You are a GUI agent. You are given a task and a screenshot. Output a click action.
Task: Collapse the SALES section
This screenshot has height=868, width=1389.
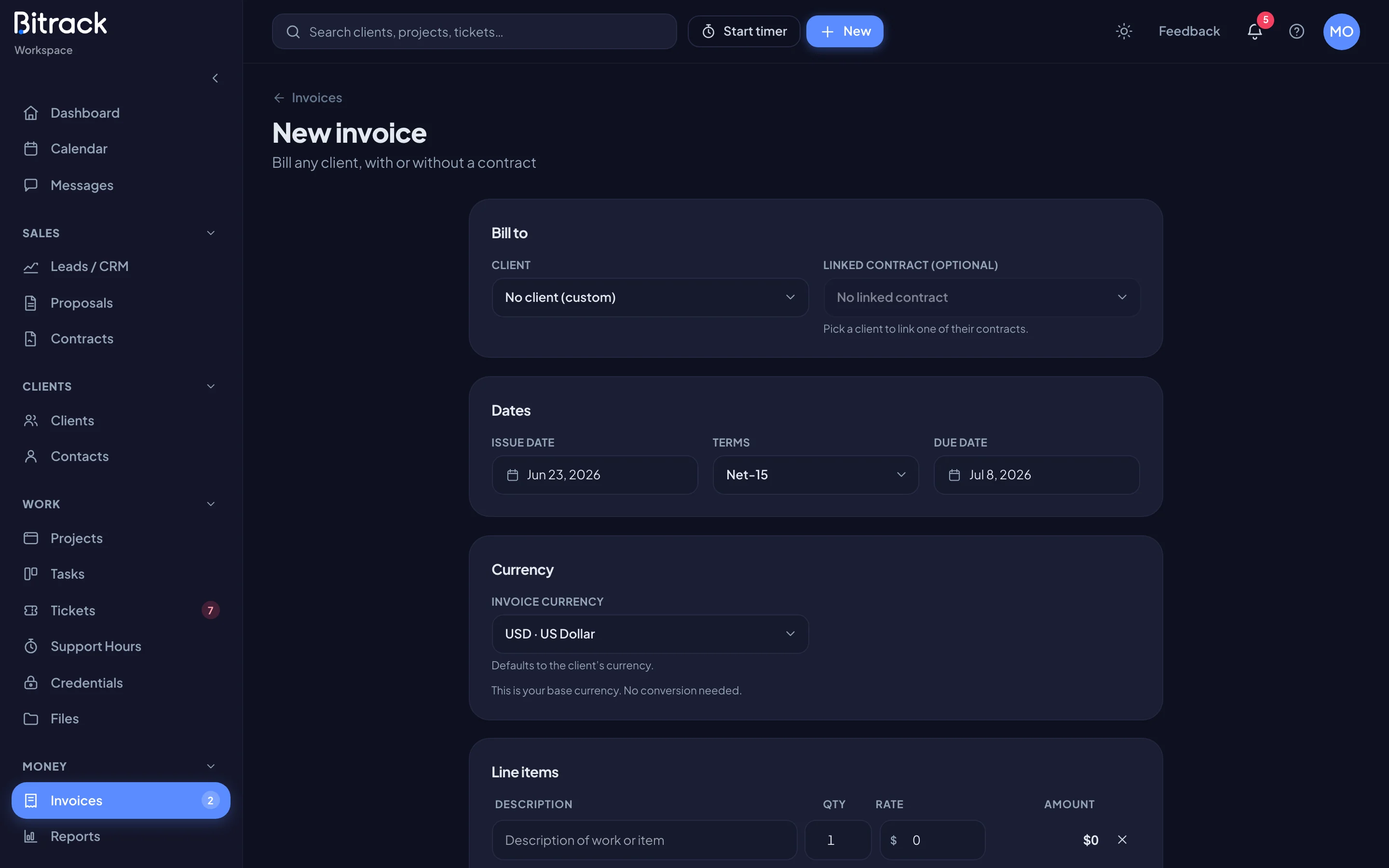(211, 233)
